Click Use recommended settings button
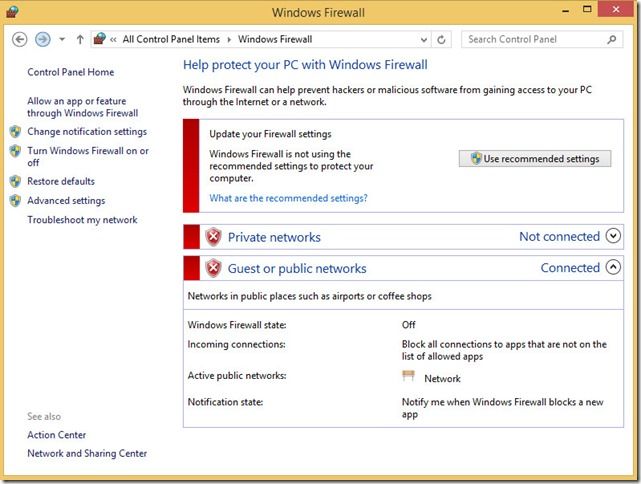641x484 pixels. (x=535, y=159)
